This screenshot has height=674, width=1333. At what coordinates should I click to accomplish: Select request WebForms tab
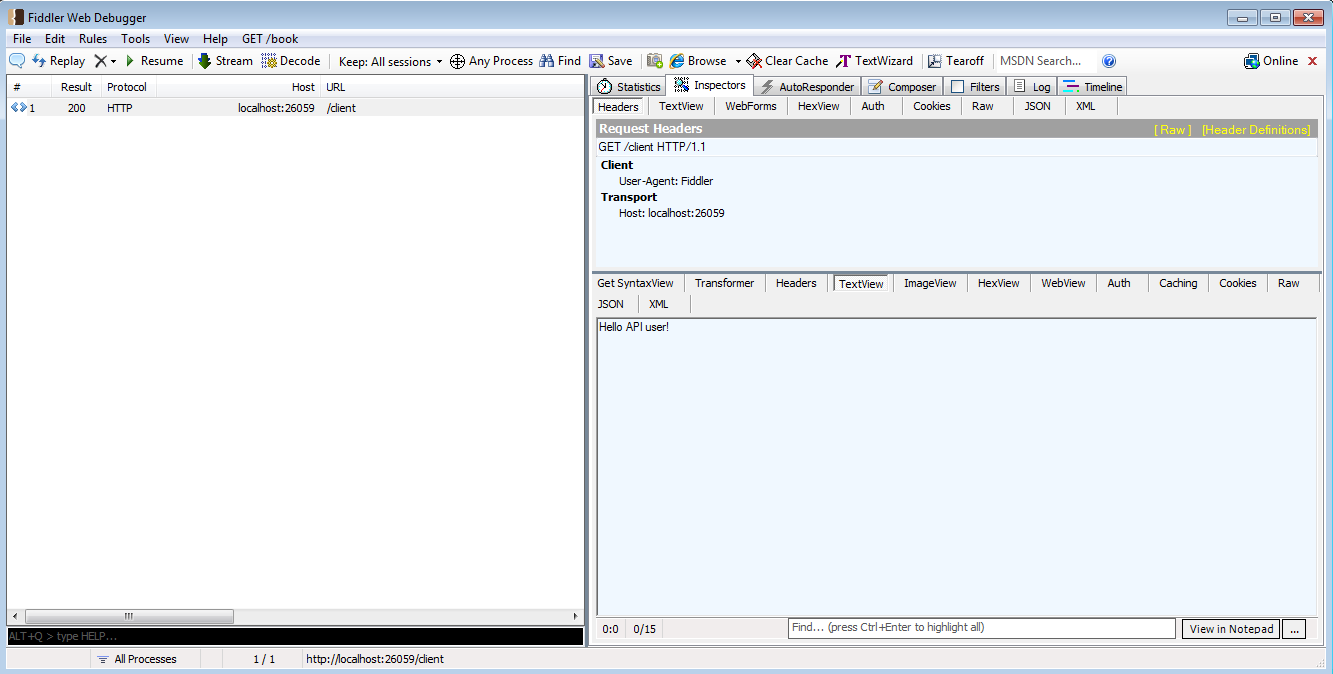pyautogui.click(x=751, y=106)
